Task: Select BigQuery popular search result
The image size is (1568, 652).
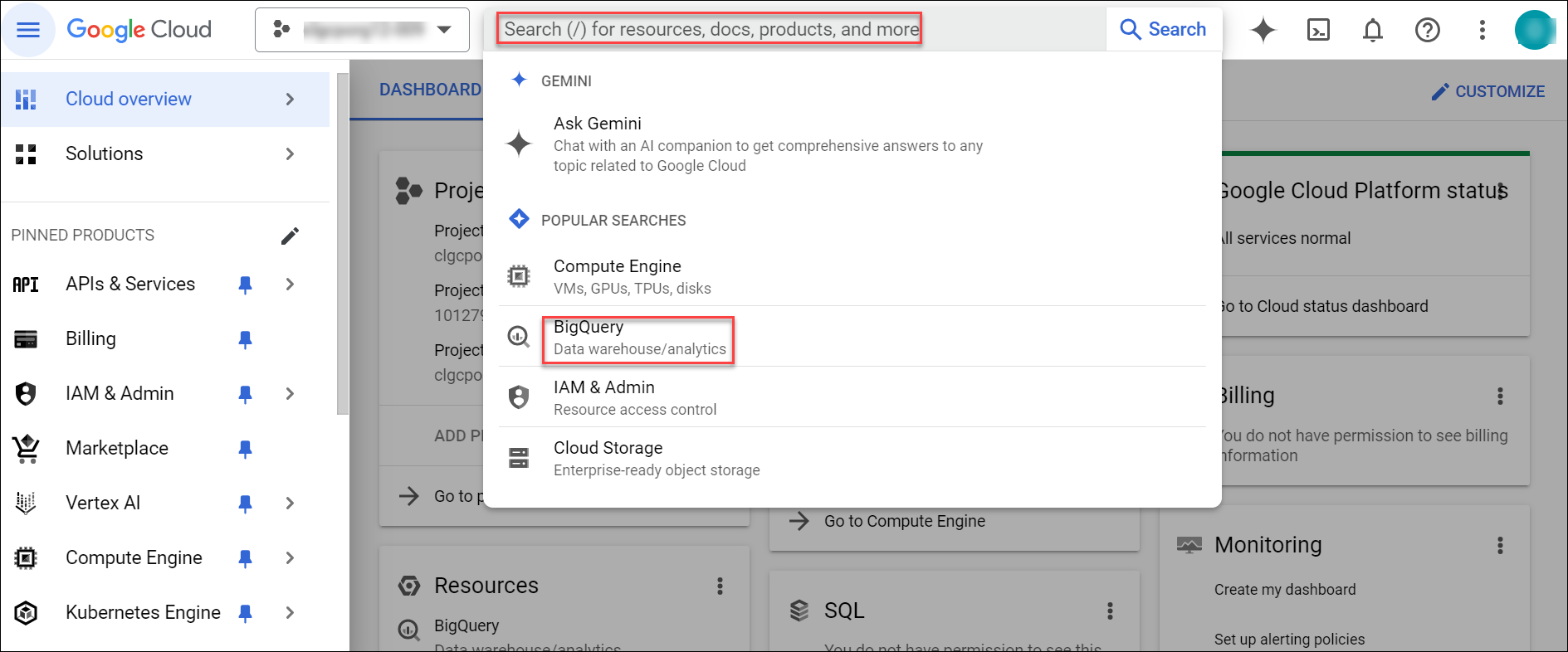Action: 852,337
